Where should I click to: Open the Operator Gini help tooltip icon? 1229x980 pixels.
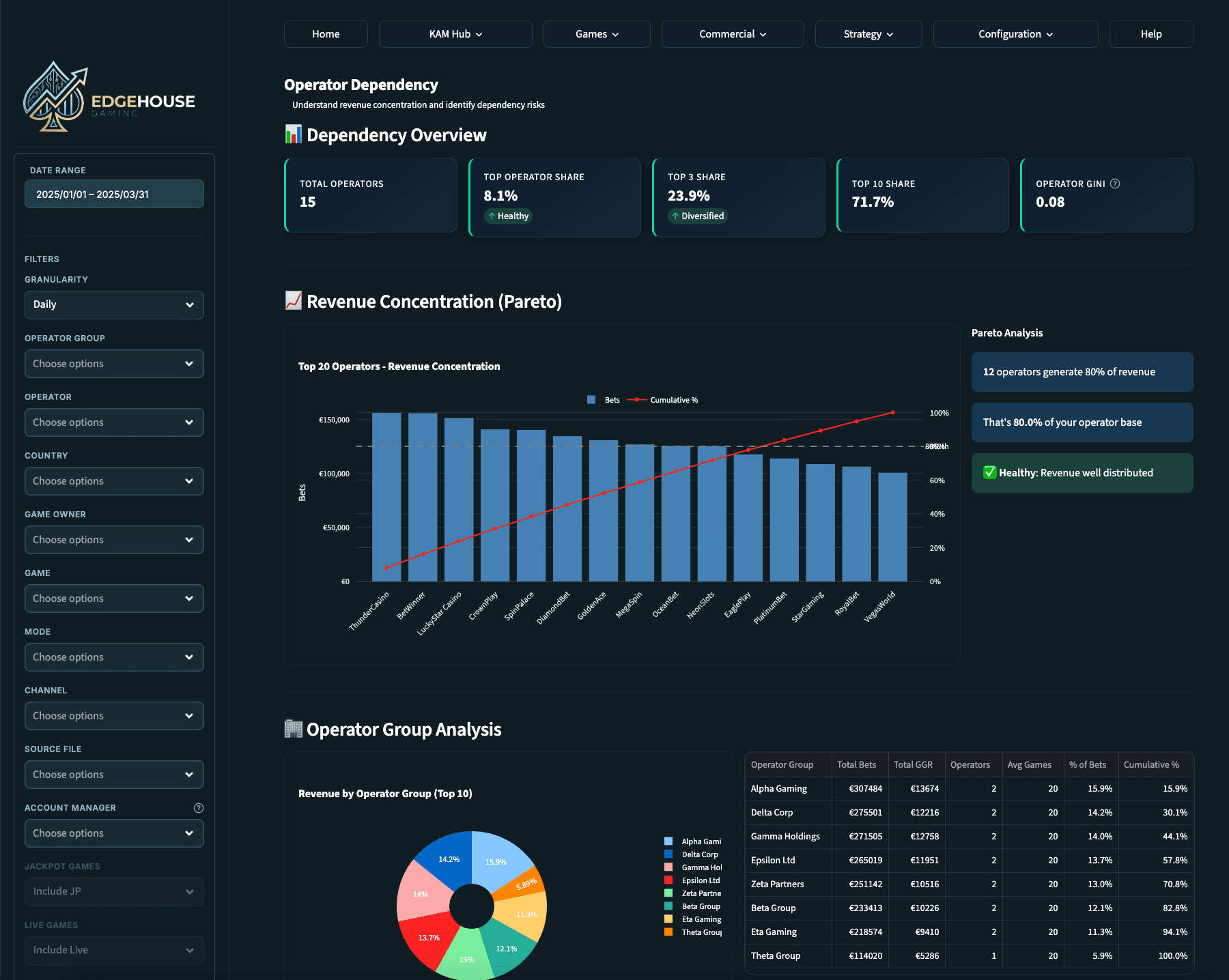[1116, 183]
